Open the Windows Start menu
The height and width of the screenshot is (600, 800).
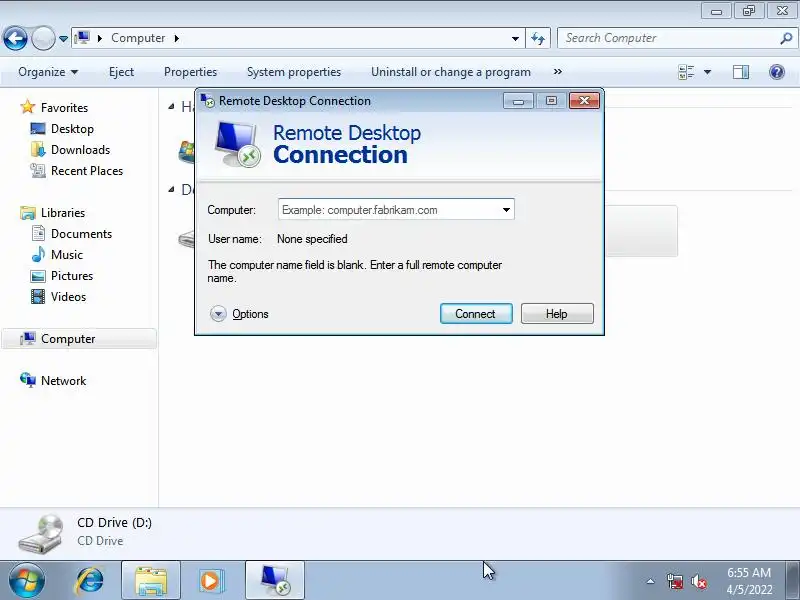27,581
